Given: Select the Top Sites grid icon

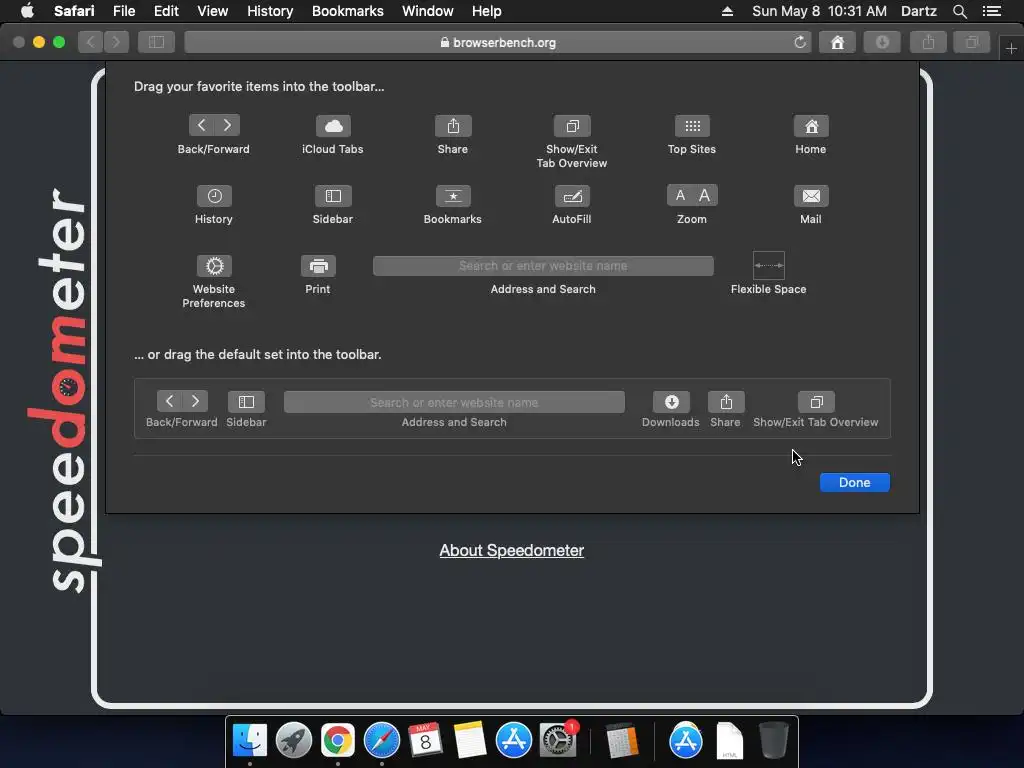Looking at the screenshot, I should point(692,126).
